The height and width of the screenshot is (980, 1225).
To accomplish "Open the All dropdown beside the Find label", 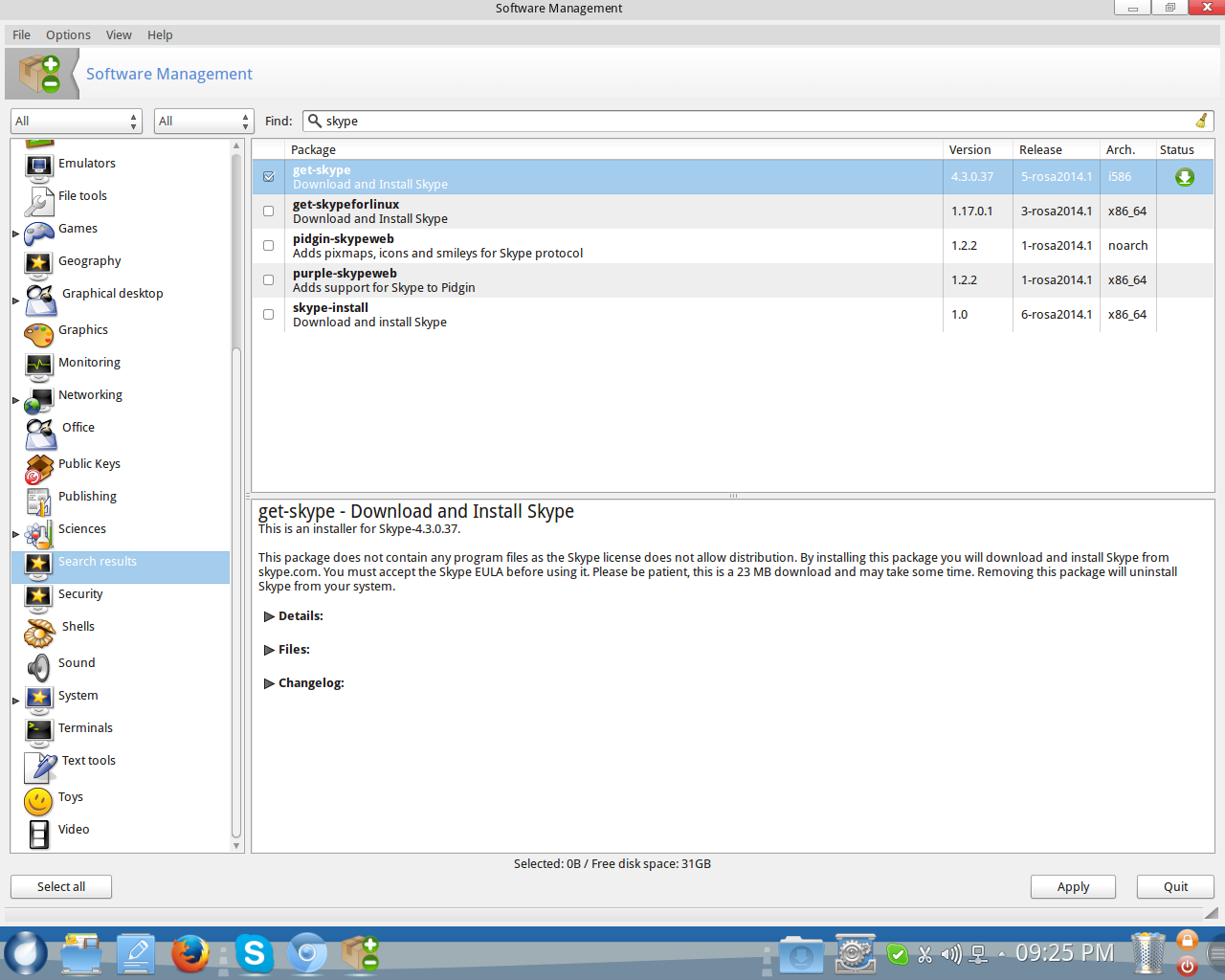I will click(204, 122).
